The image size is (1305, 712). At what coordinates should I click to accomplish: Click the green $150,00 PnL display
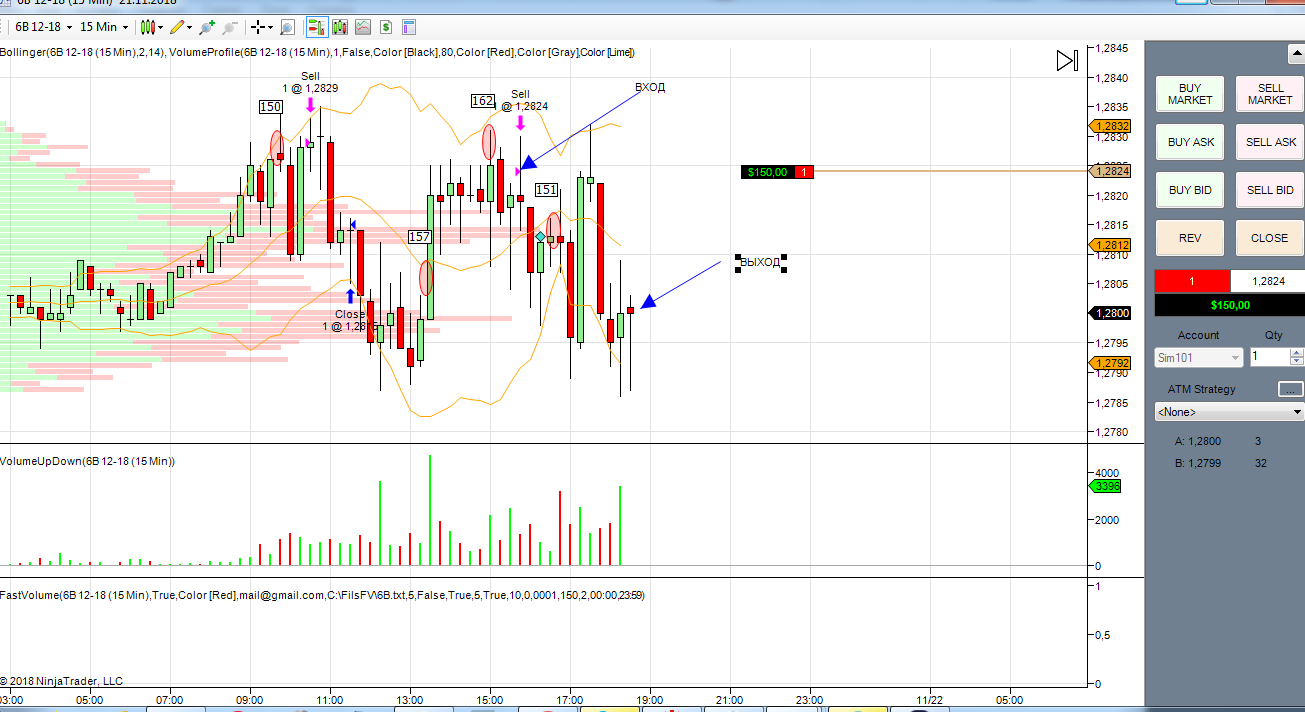(x=1229, y=305)
